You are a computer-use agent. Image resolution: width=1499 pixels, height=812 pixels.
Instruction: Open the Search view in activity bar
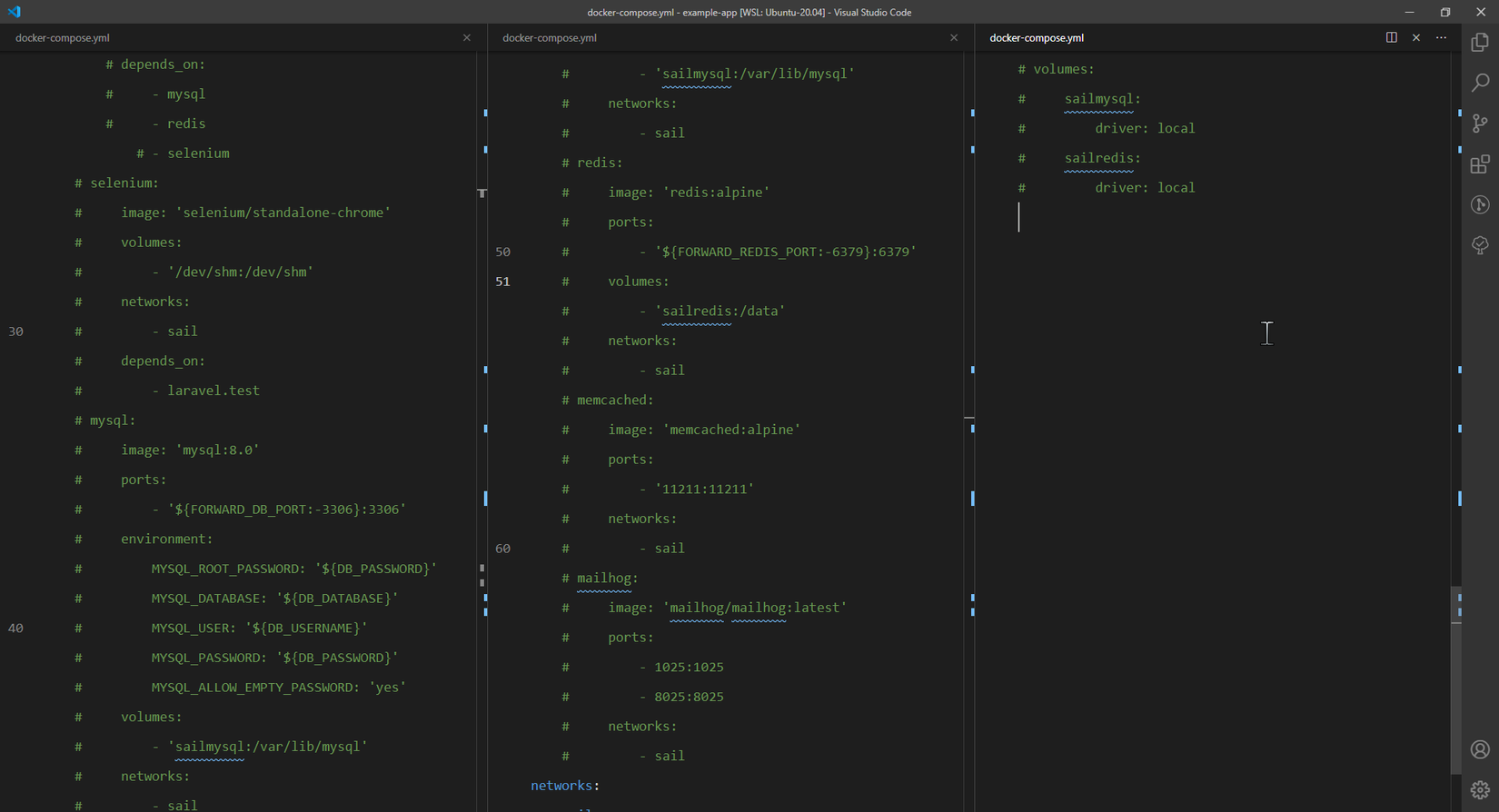(1480, 83)
